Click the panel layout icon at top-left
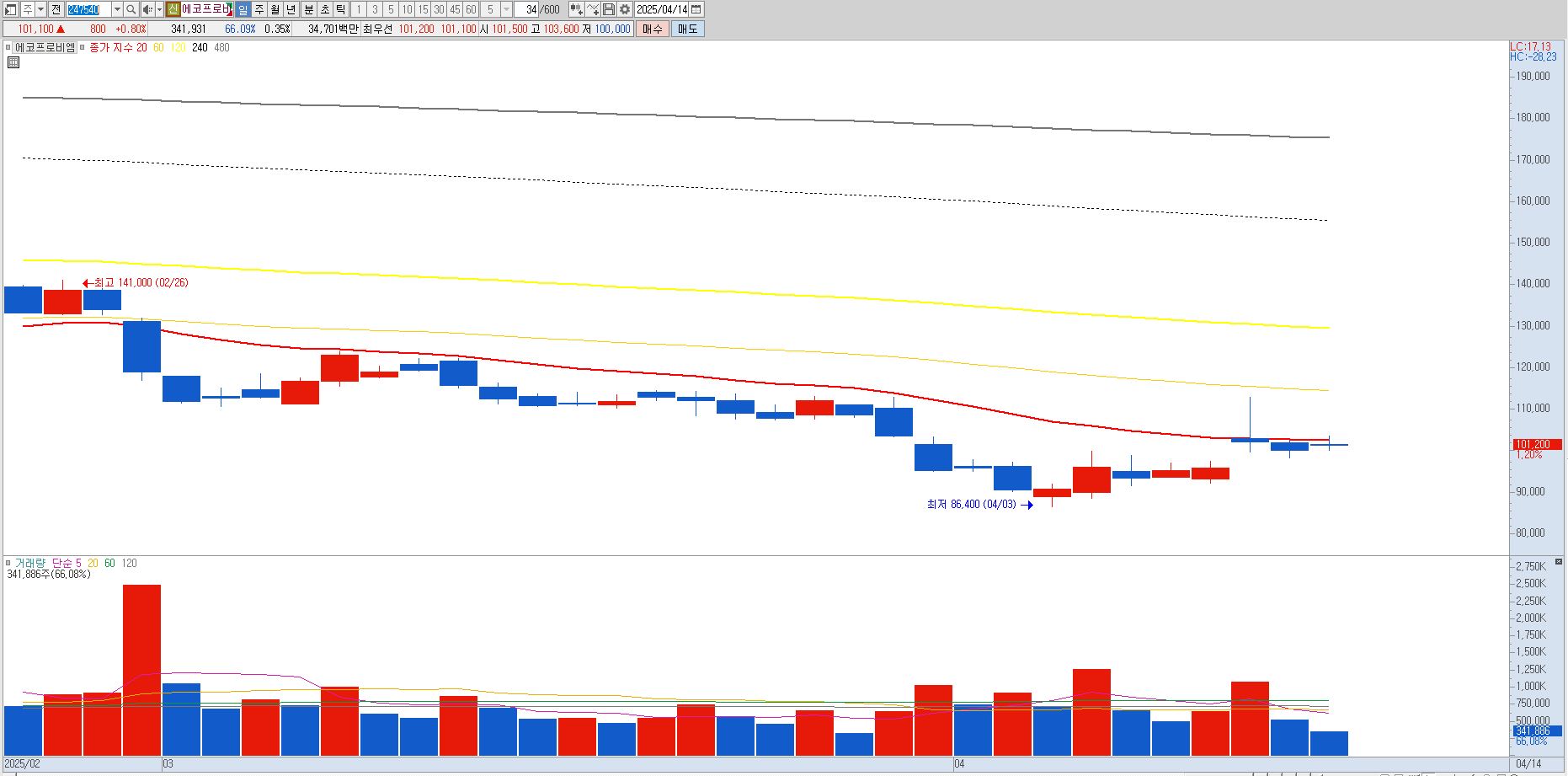Screen dimensions: 1568x776 click(x=10, y=9)
